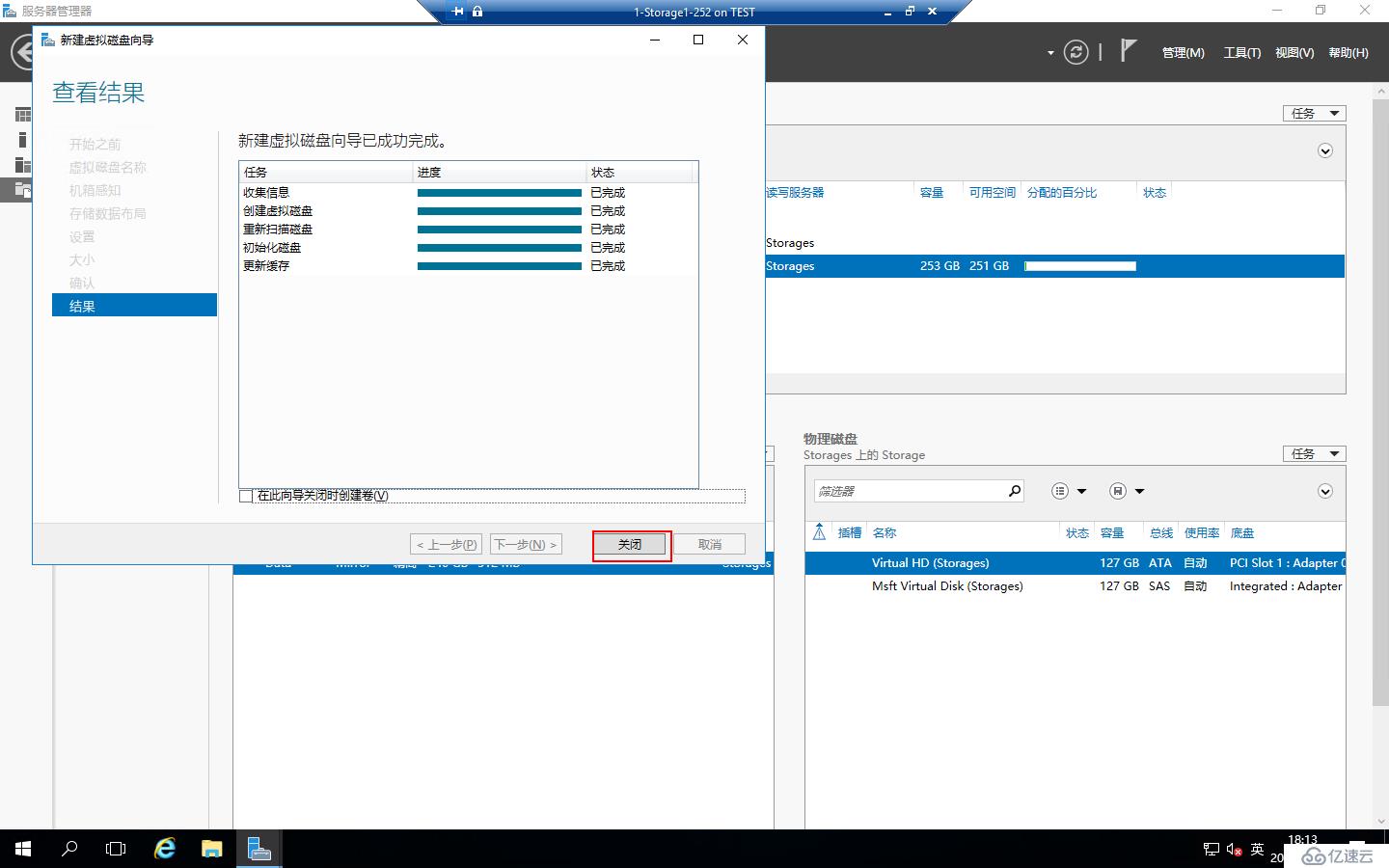The image size is (1389, 868).
Task: Sort physical disks by 使用率 column
Action: point(1202,532)
